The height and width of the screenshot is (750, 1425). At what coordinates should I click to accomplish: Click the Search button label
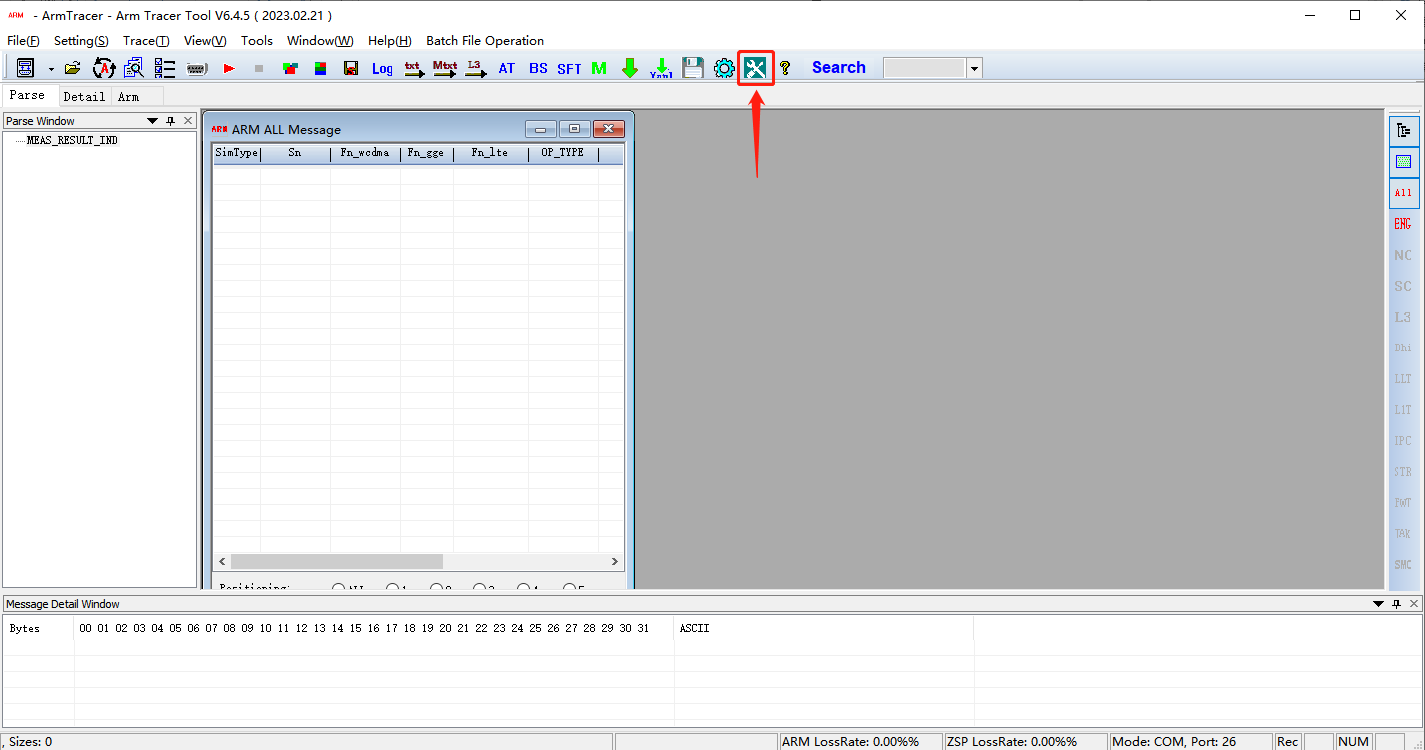838,68
